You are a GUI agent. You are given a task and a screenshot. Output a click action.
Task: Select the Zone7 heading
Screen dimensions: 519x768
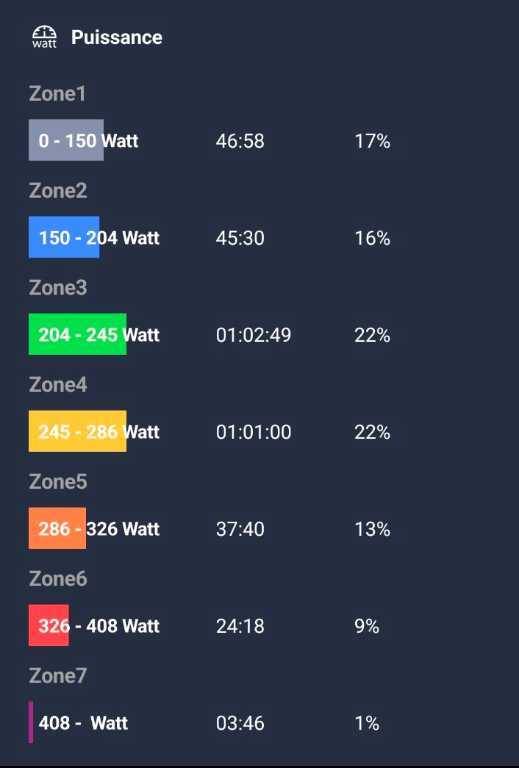tap(58, 675)
